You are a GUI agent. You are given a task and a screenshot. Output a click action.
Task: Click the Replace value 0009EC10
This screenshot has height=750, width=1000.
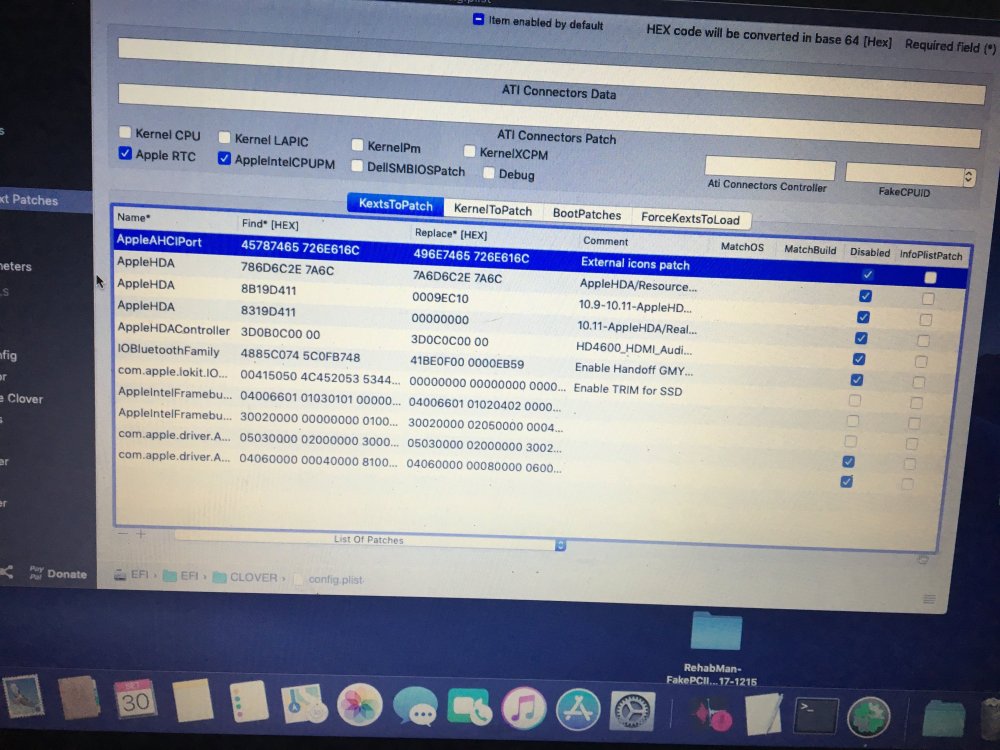pos(440,298)
